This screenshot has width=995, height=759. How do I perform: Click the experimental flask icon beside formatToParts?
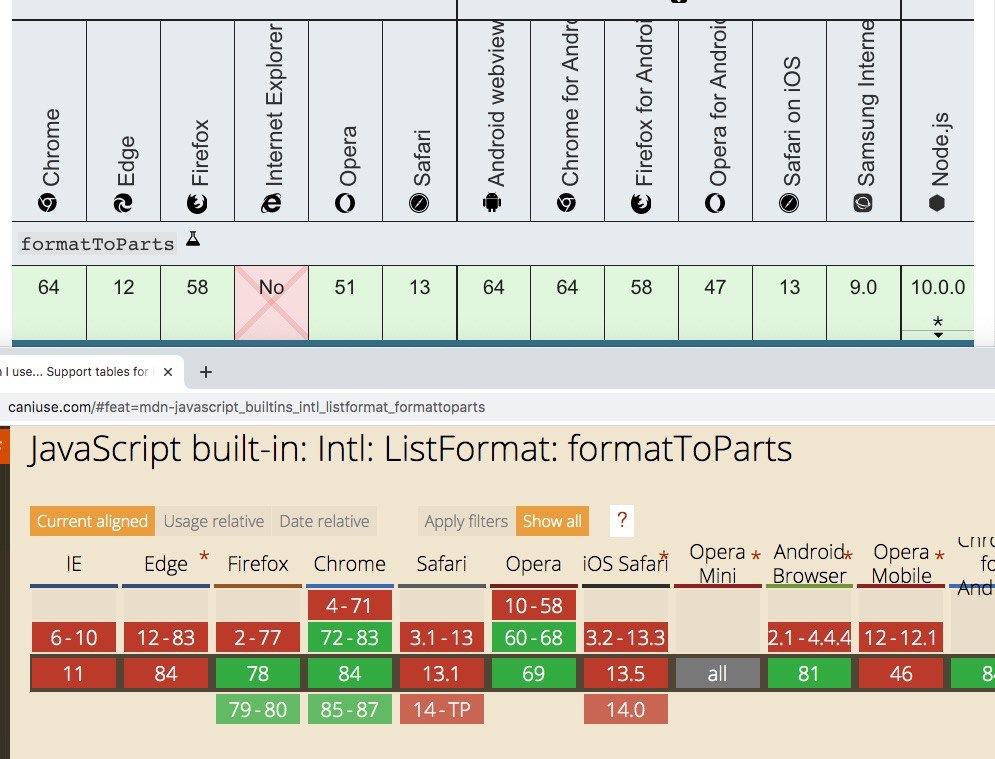click(193, 239)
